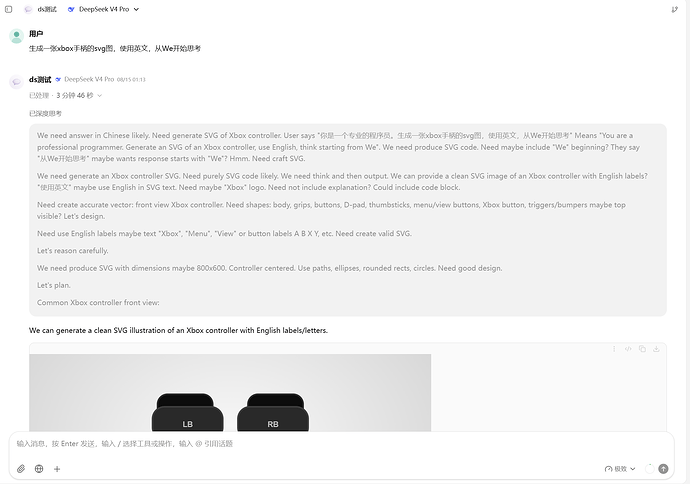The width and height of the screenshot is (690, 484).
Task: Collapse the processed time 3 分钟 46 秒 chevron
Action: [x=99, y=95]
